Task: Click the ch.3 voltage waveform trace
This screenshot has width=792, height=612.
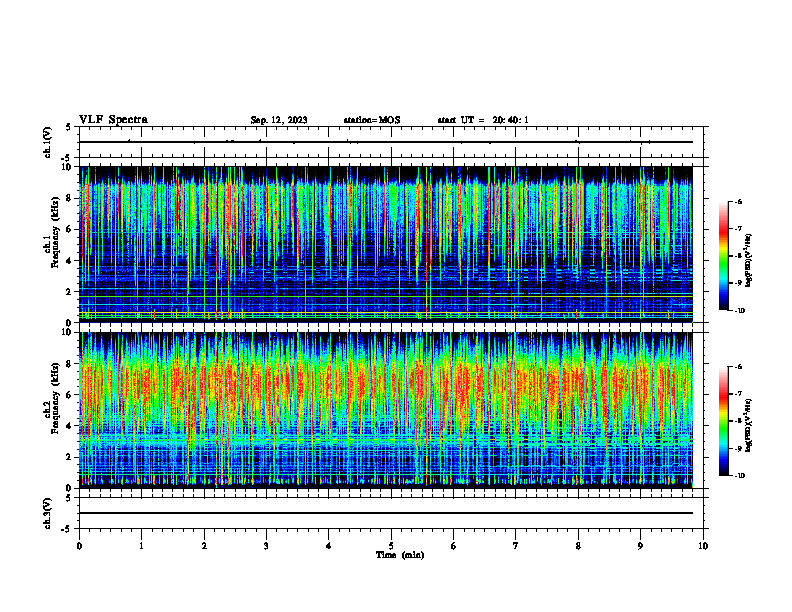Action: (x=386, y=513)
